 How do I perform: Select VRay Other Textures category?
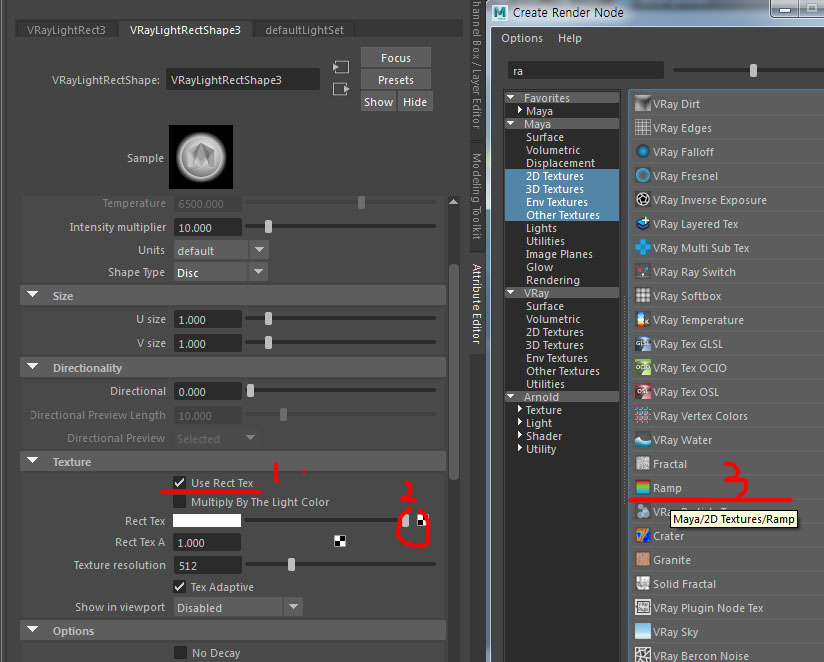coord(563,370)
